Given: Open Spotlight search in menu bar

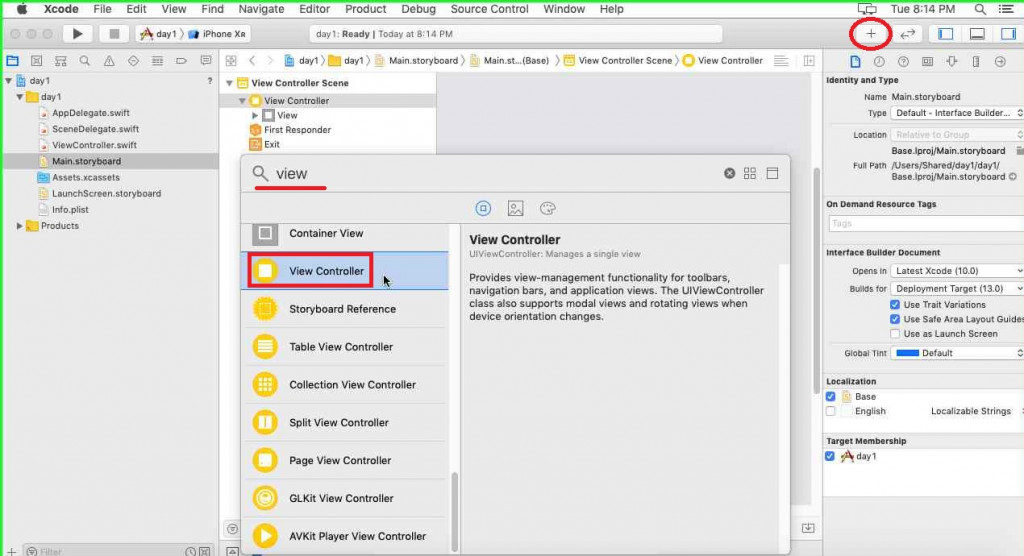Looking at the screenshot, I should click(x=980, y=9).
